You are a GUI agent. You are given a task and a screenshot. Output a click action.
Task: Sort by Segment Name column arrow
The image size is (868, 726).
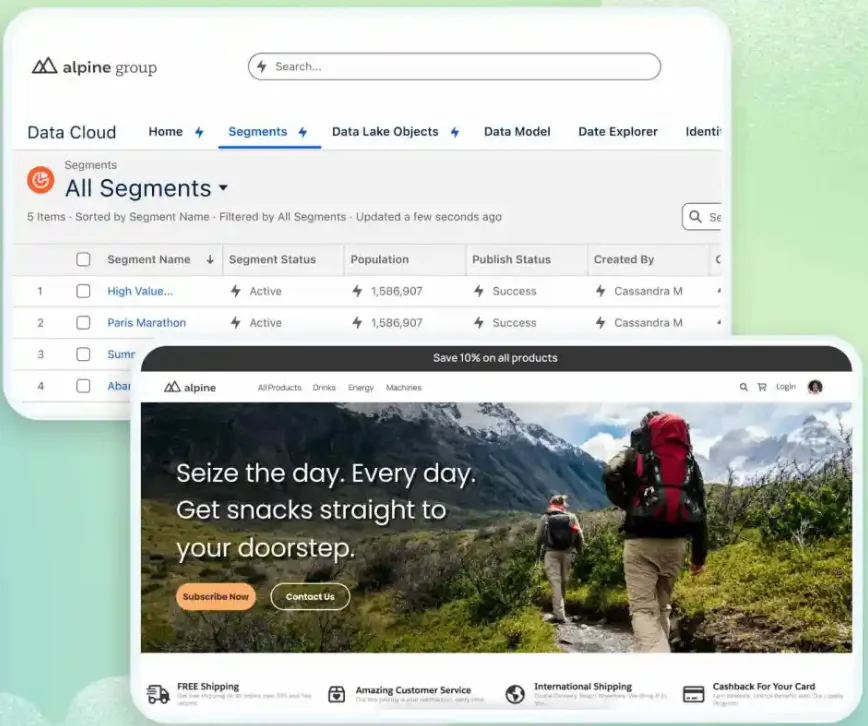click(210, 260)
